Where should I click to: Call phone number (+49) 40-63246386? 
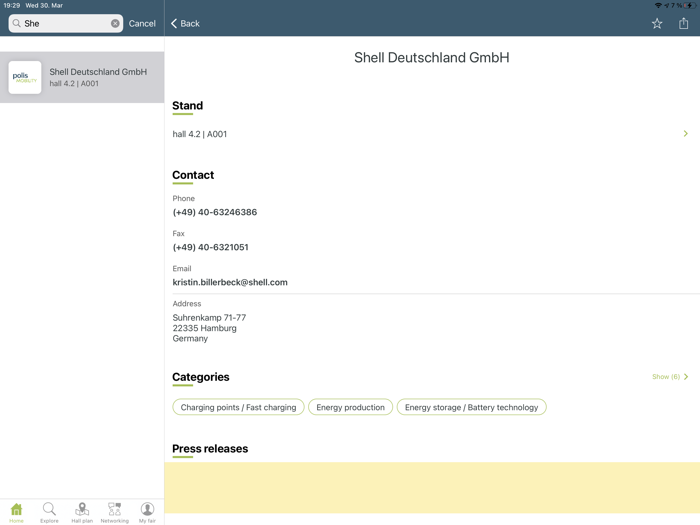[215, 212]
